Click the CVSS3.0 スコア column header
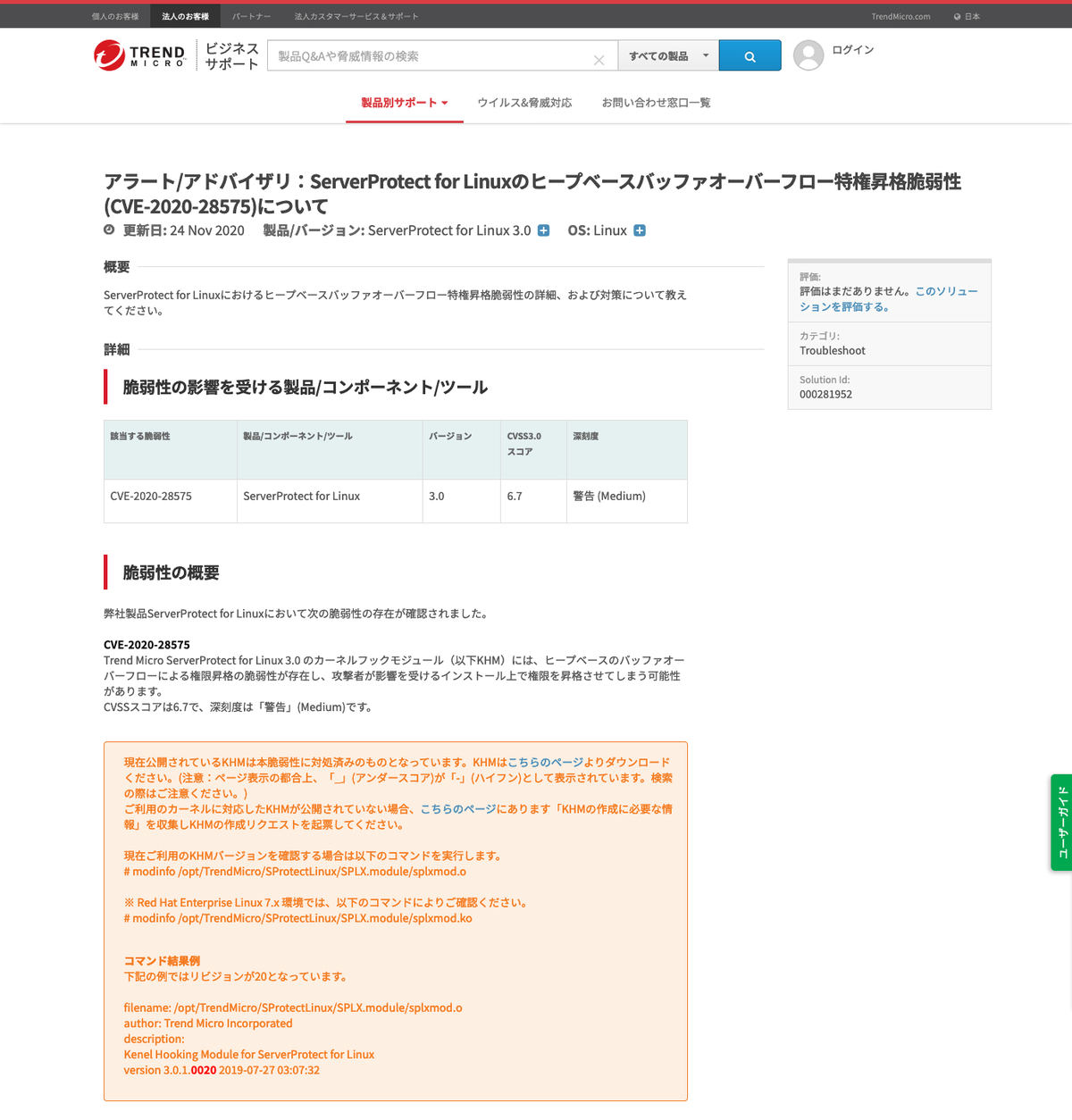Viewport: 1072px width, 1120px height. pyautogui.click(x=533, y=450)
